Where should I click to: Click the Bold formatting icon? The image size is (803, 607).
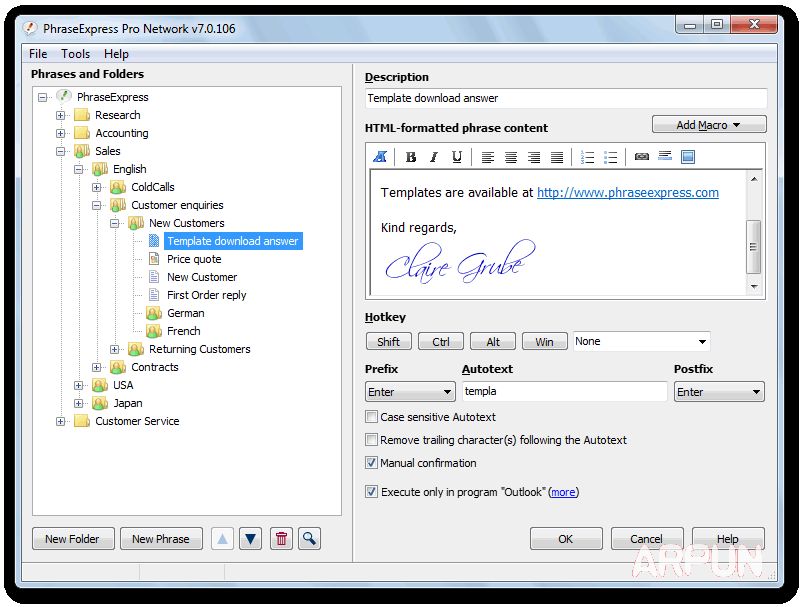[x=411, y=157]
